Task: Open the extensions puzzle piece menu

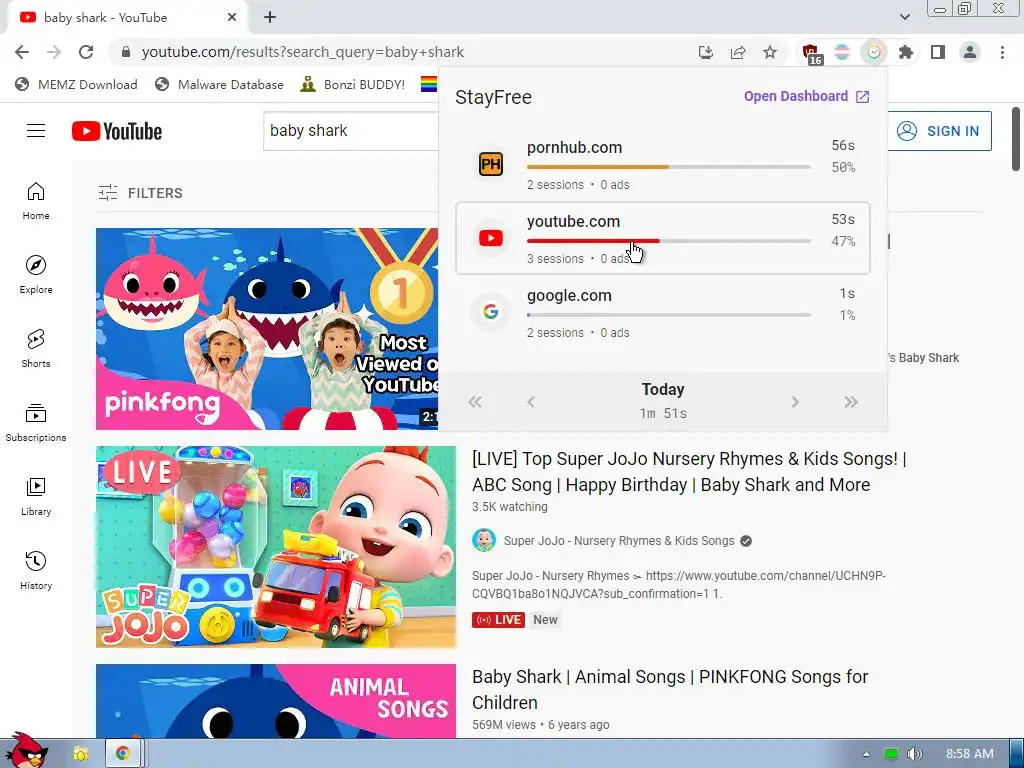Action: 905,52
